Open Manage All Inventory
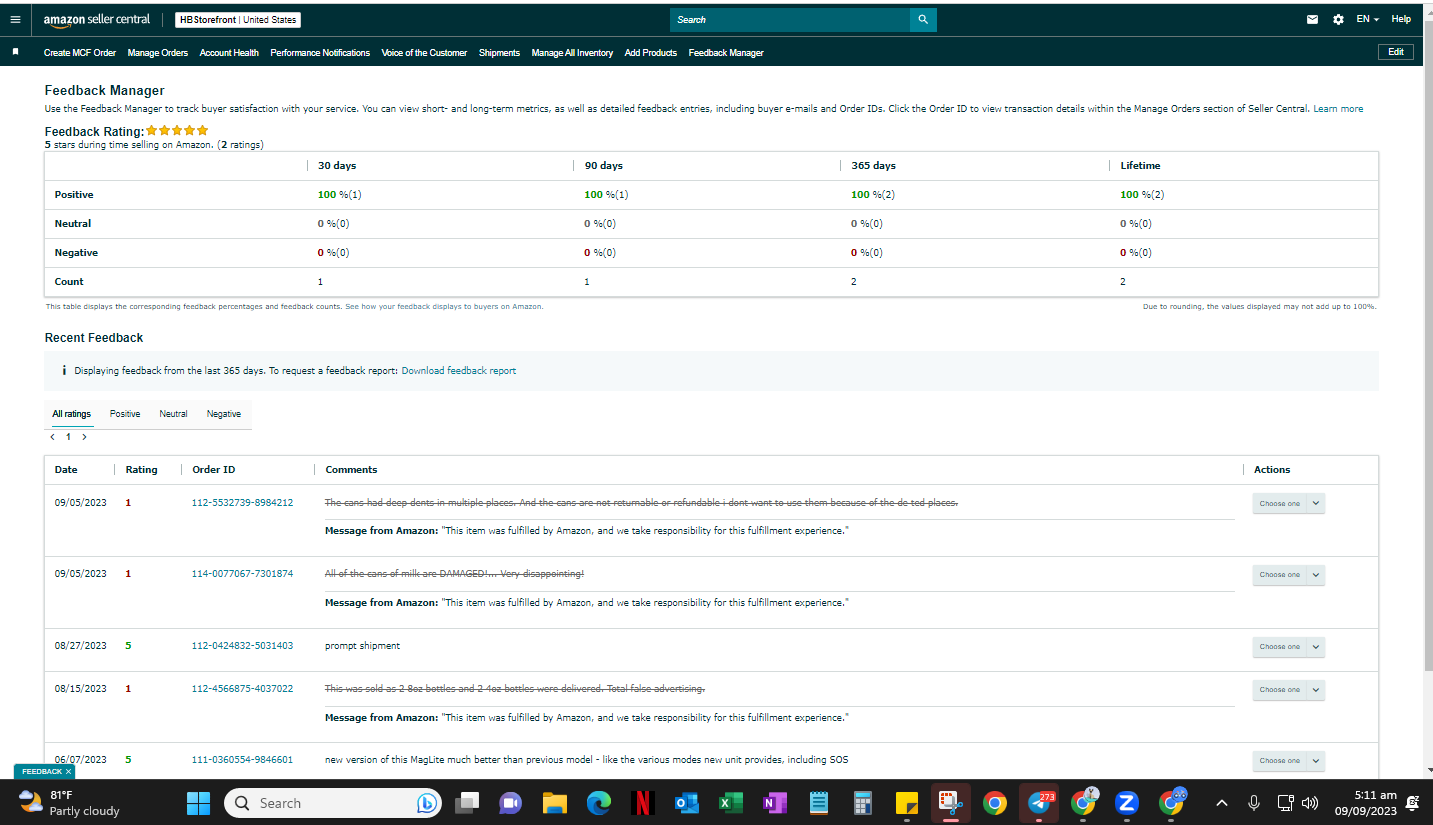This screenshot has width=1433, height=825. coord(572,53)
